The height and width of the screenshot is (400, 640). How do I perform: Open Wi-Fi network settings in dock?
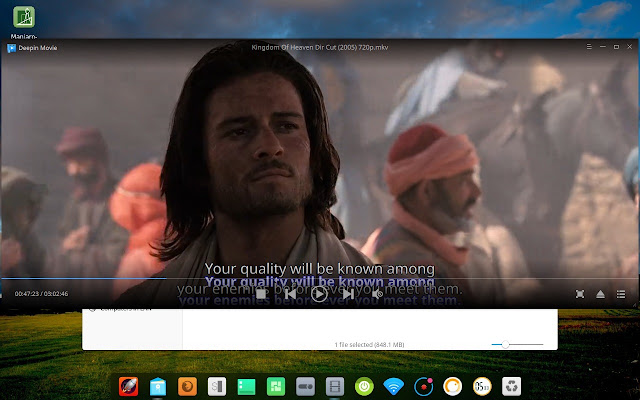click(393, 386)
